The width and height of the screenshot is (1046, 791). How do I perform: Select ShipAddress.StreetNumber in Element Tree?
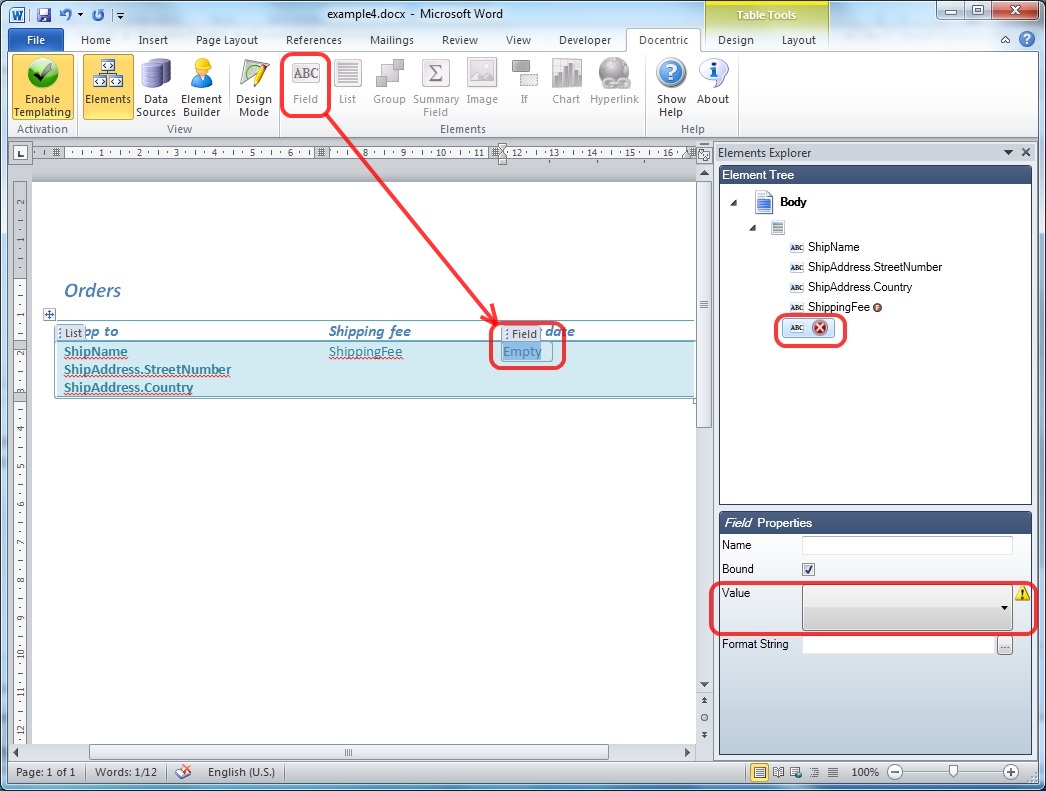[875, 267]
